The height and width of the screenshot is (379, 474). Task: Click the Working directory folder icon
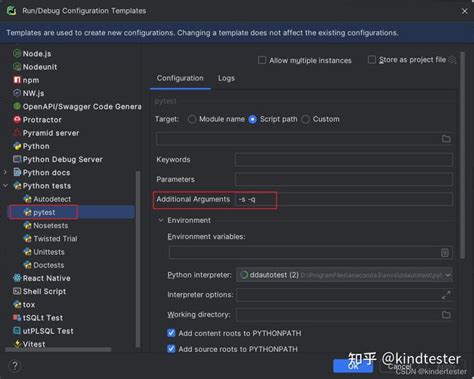(x=446, y=315)
